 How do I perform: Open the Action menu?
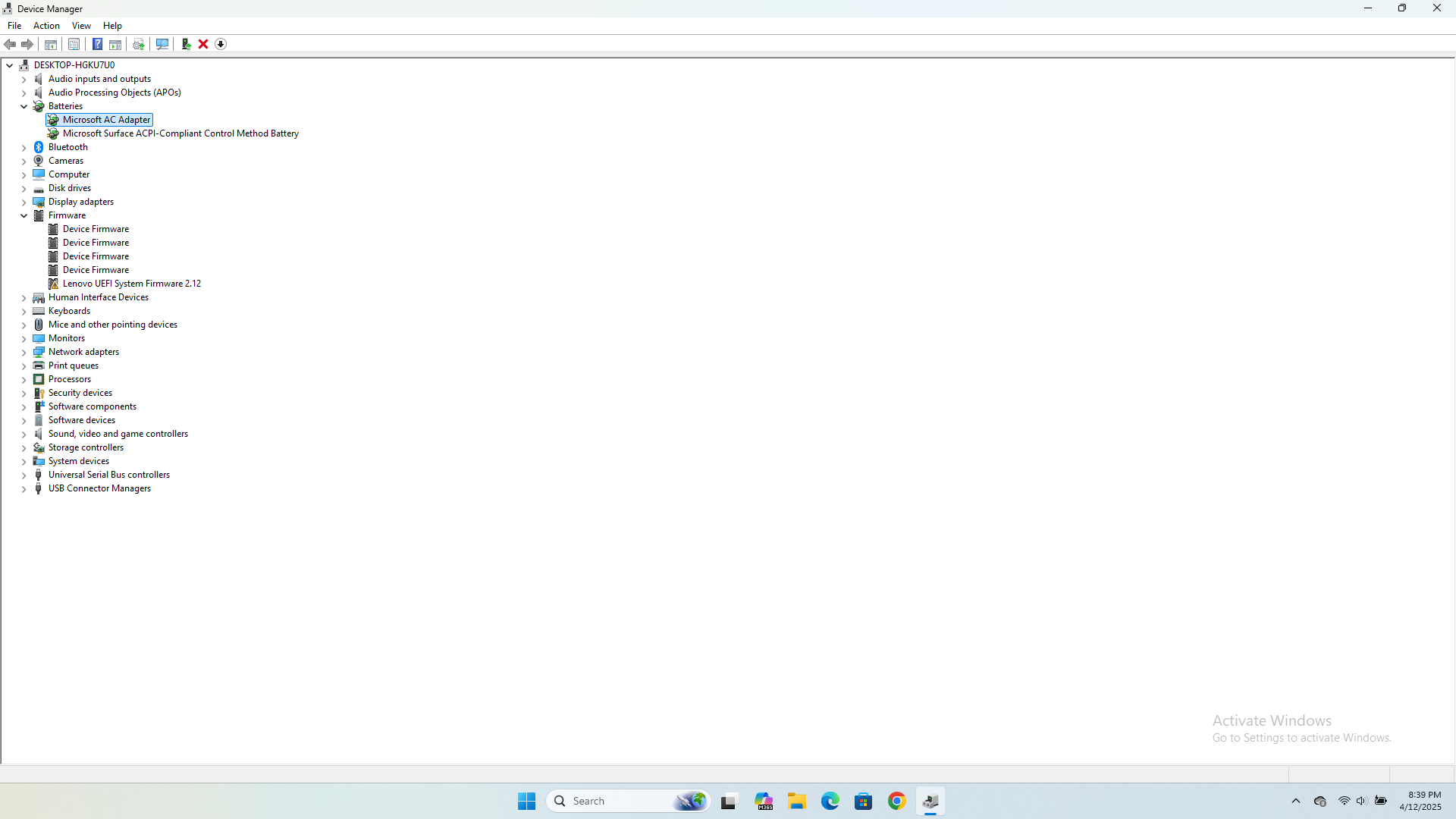click(46, 26)
